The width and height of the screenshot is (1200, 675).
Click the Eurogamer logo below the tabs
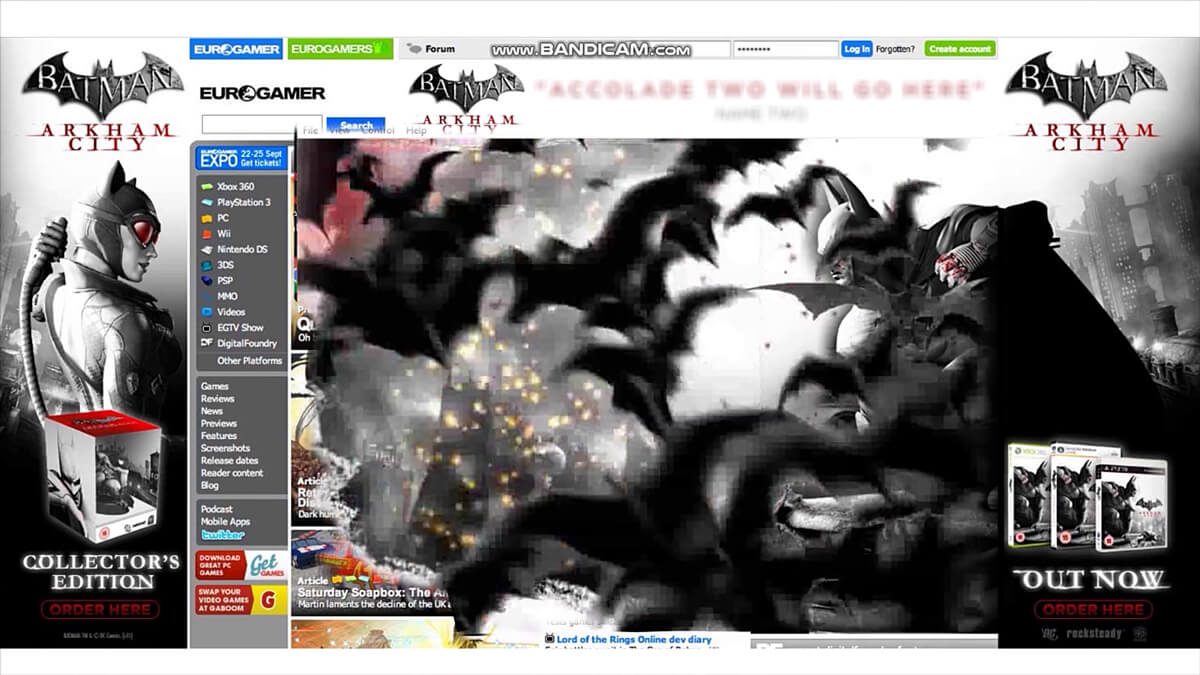262,93
